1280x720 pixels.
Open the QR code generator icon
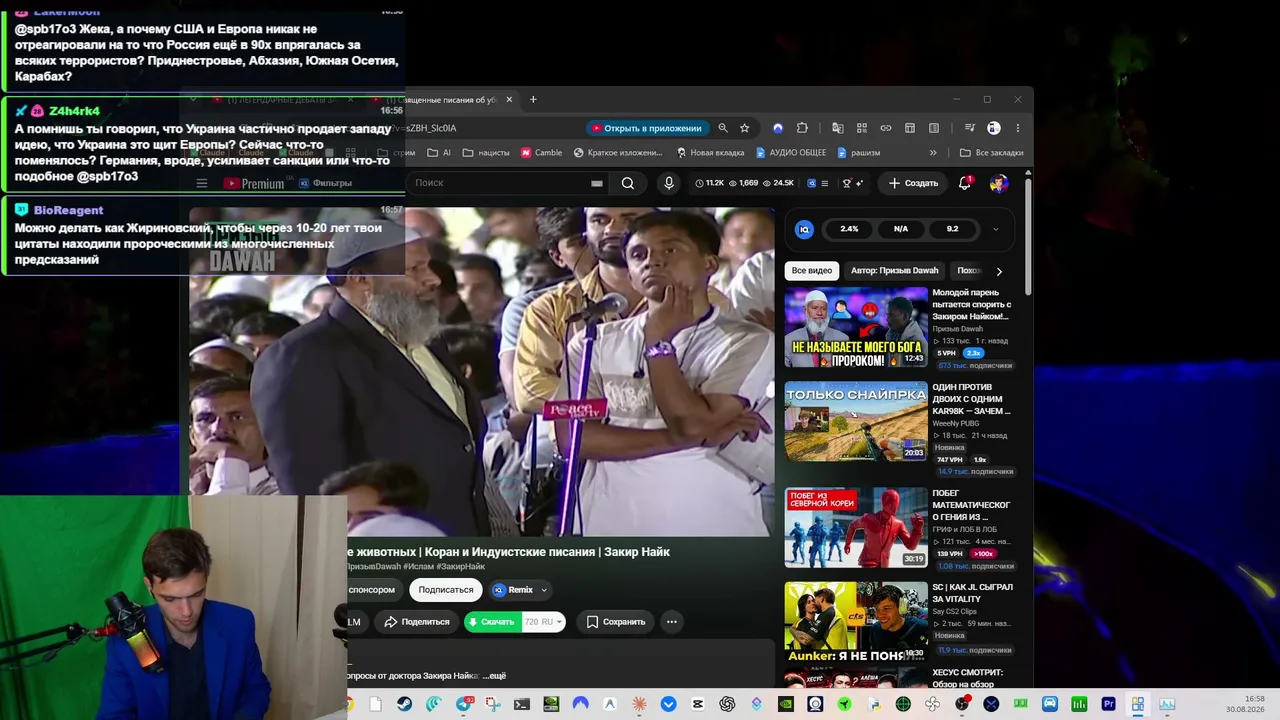pyautogui.click(x=861, y=128)
